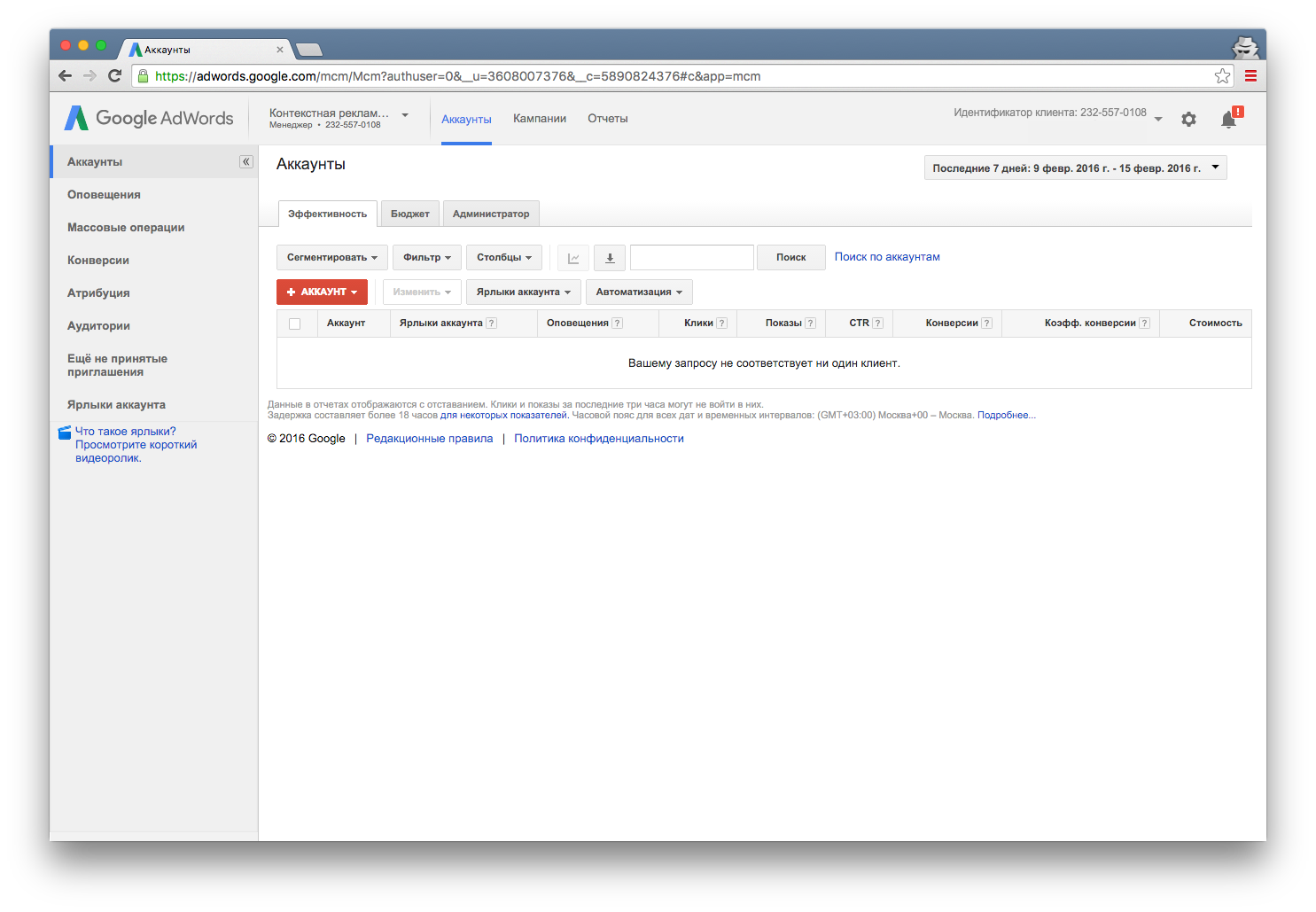1316x912 pixels.
Task: Open the settings gear menu
Action: click(x=1188, y=119)
